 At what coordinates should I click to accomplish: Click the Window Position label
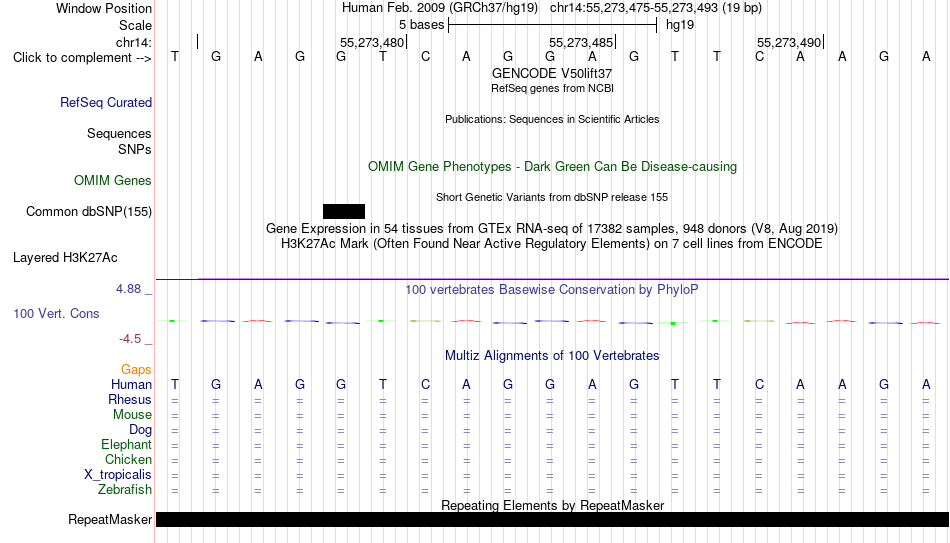[104, 8]
